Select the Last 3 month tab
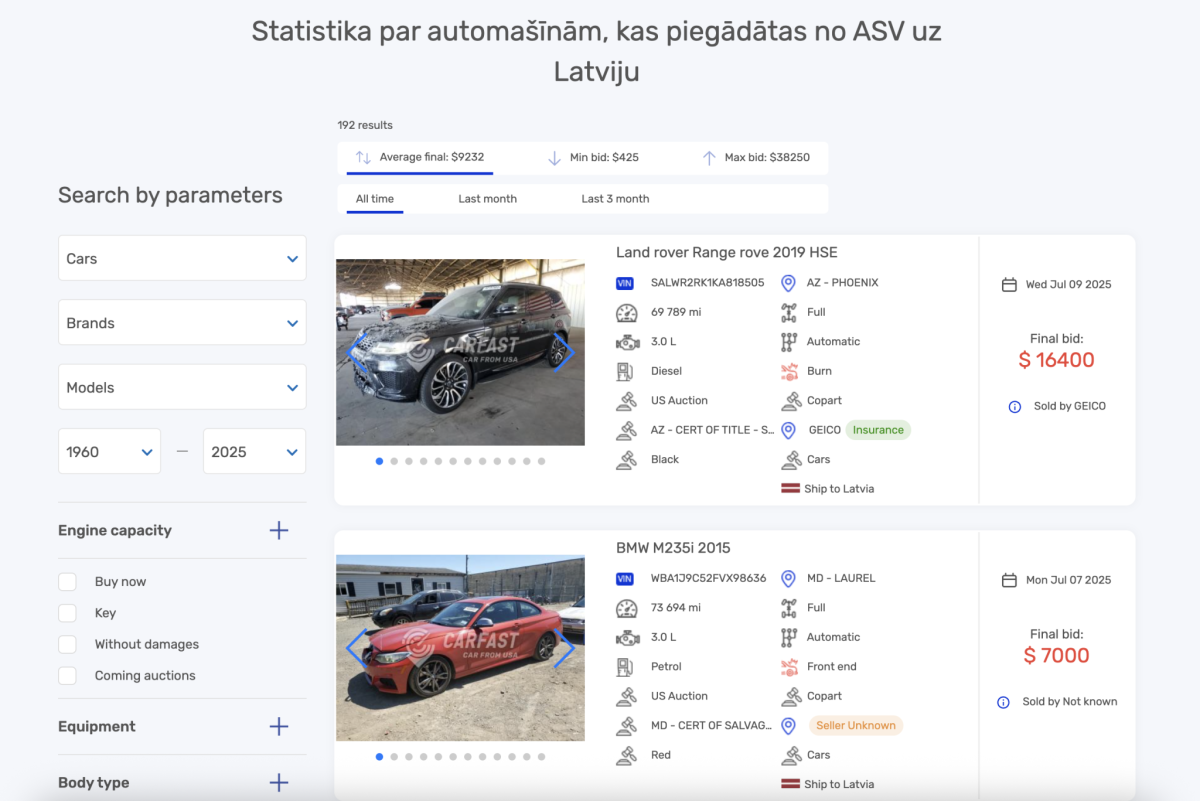 pos(615,199)
